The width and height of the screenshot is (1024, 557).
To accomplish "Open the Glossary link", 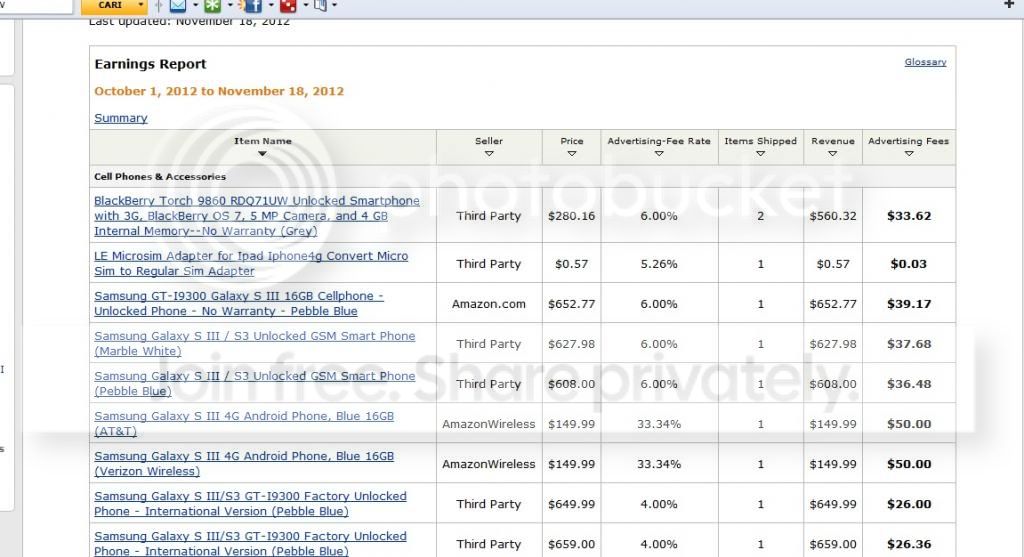I will (925, 62).
